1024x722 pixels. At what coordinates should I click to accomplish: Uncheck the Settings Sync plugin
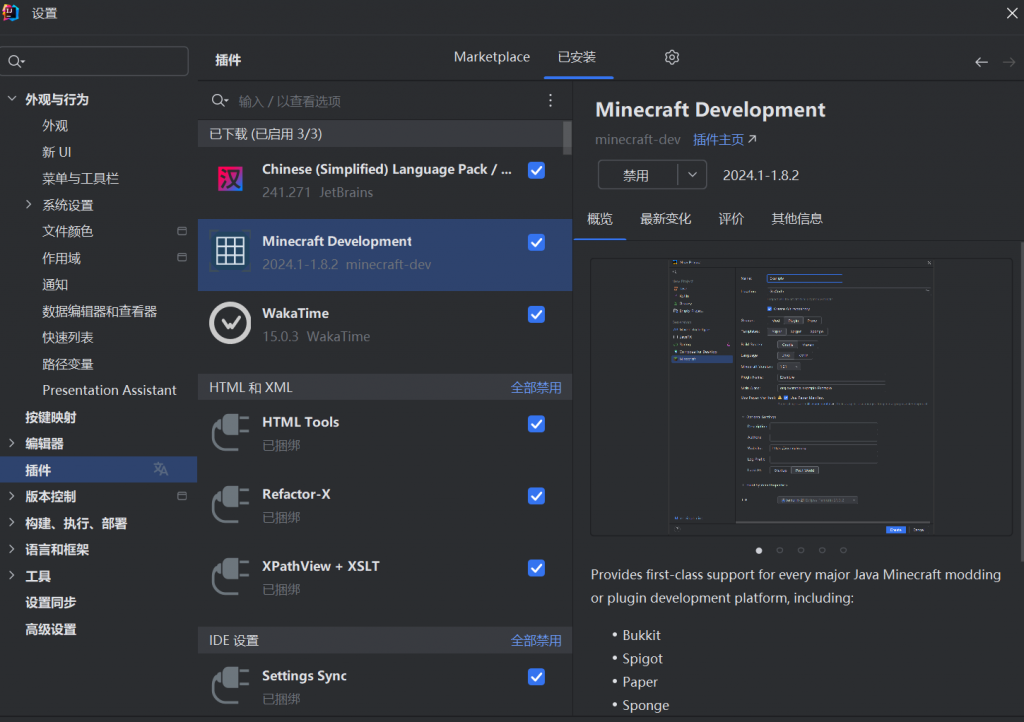(x=536, y=677)
